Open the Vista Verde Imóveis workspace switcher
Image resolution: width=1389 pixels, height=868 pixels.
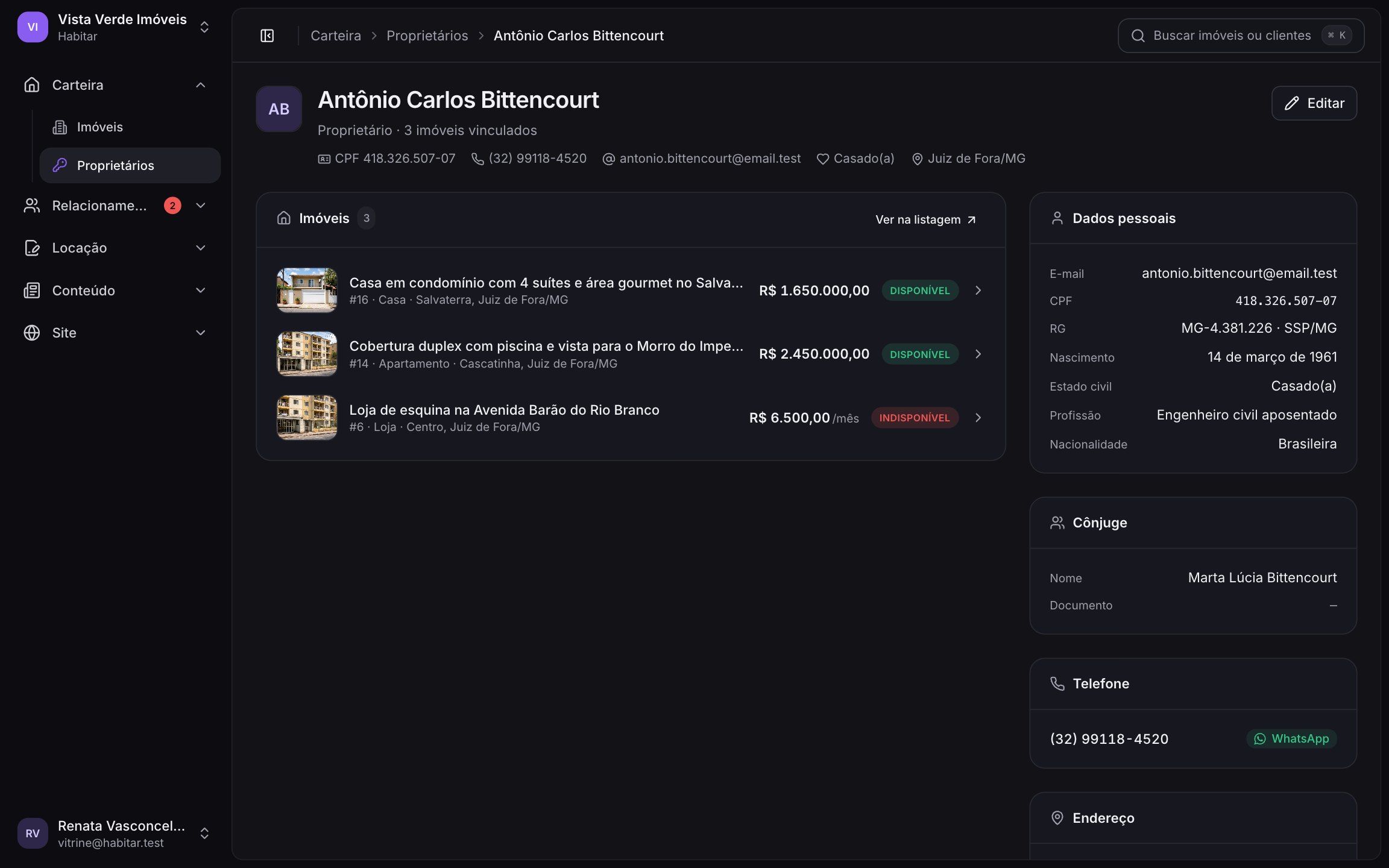(115, 27)
